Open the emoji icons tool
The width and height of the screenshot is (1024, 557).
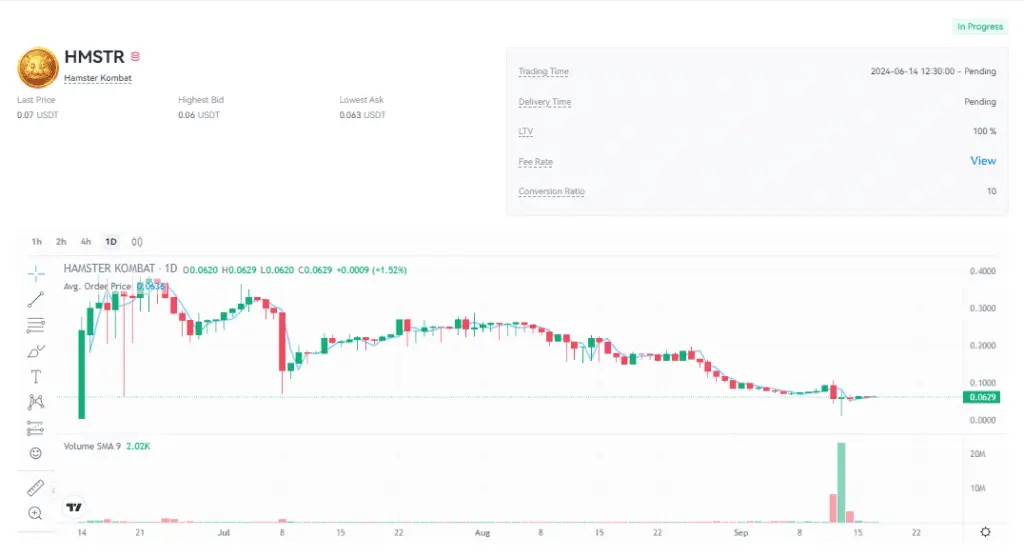click(x=36, y=453)
